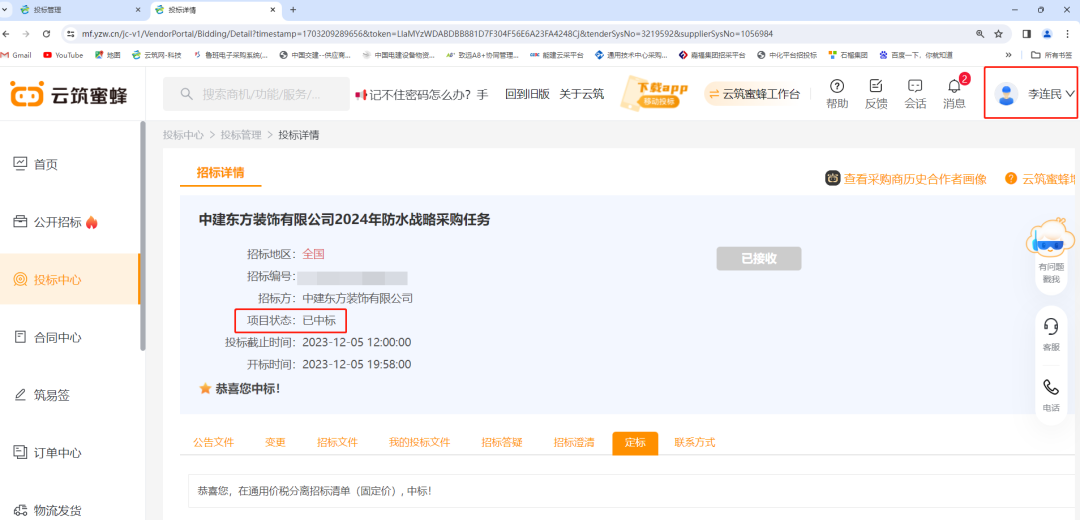Click the 投标截止时间 2023-12-05 12:00:00 text
Screen dimensions: 1080x520
tap(318, 342)
